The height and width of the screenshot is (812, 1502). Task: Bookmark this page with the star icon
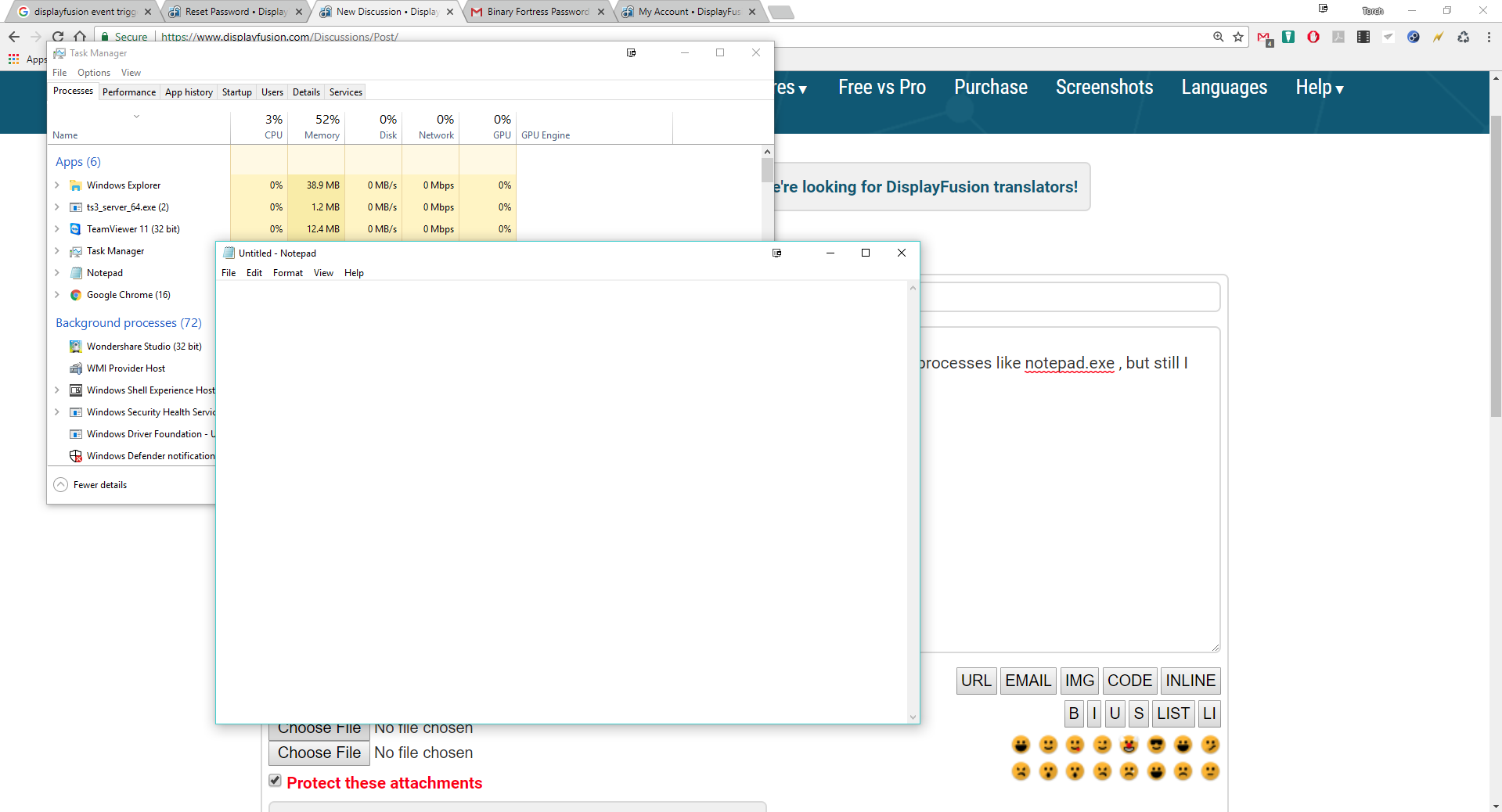pos(1238,37)
